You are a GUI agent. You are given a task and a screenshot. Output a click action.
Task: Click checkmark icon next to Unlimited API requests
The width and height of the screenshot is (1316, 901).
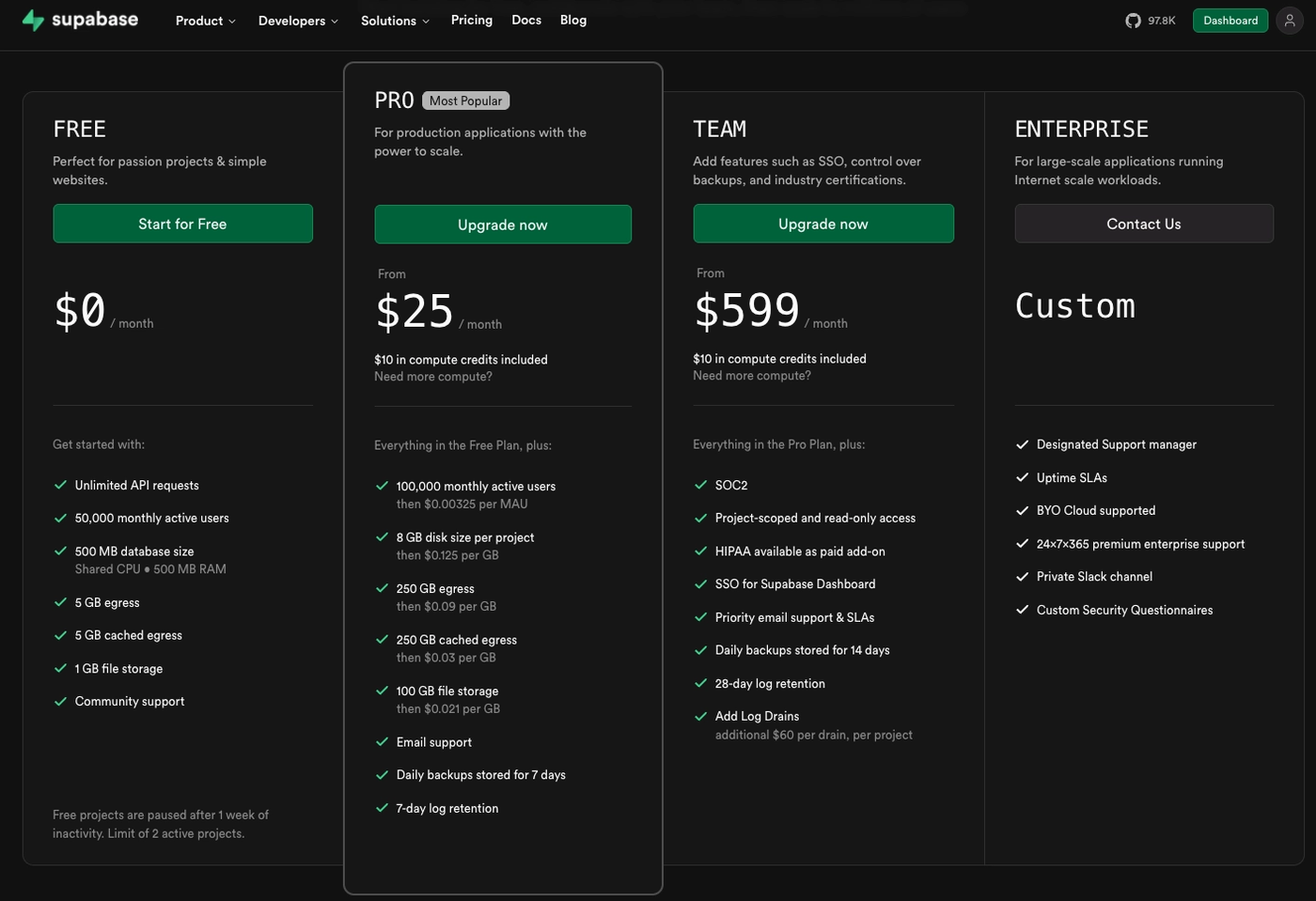pos(60,485)
